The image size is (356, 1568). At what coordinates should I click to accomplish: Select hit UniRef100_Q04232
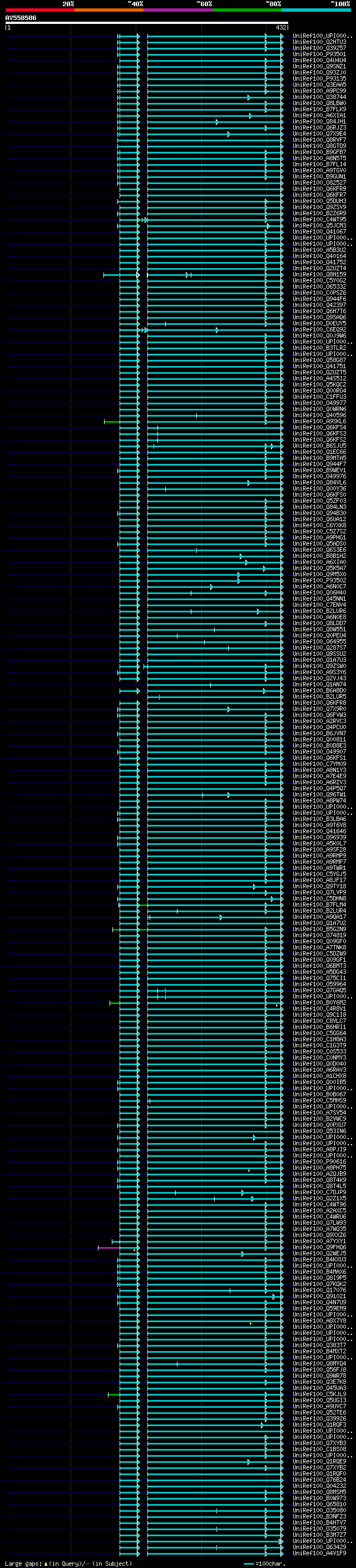tap(319, 1486)
